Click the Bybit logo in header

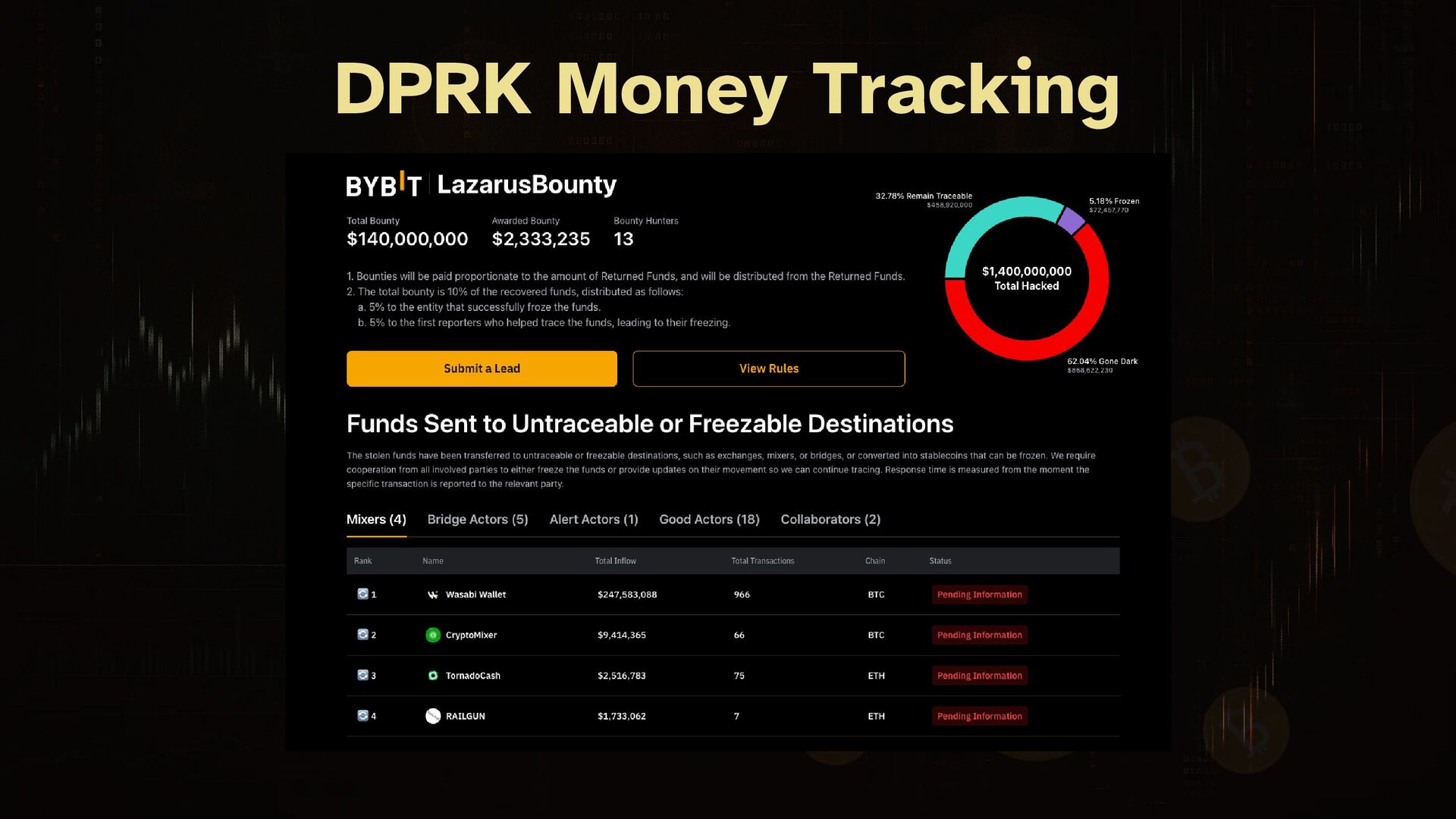pos(383,185)
